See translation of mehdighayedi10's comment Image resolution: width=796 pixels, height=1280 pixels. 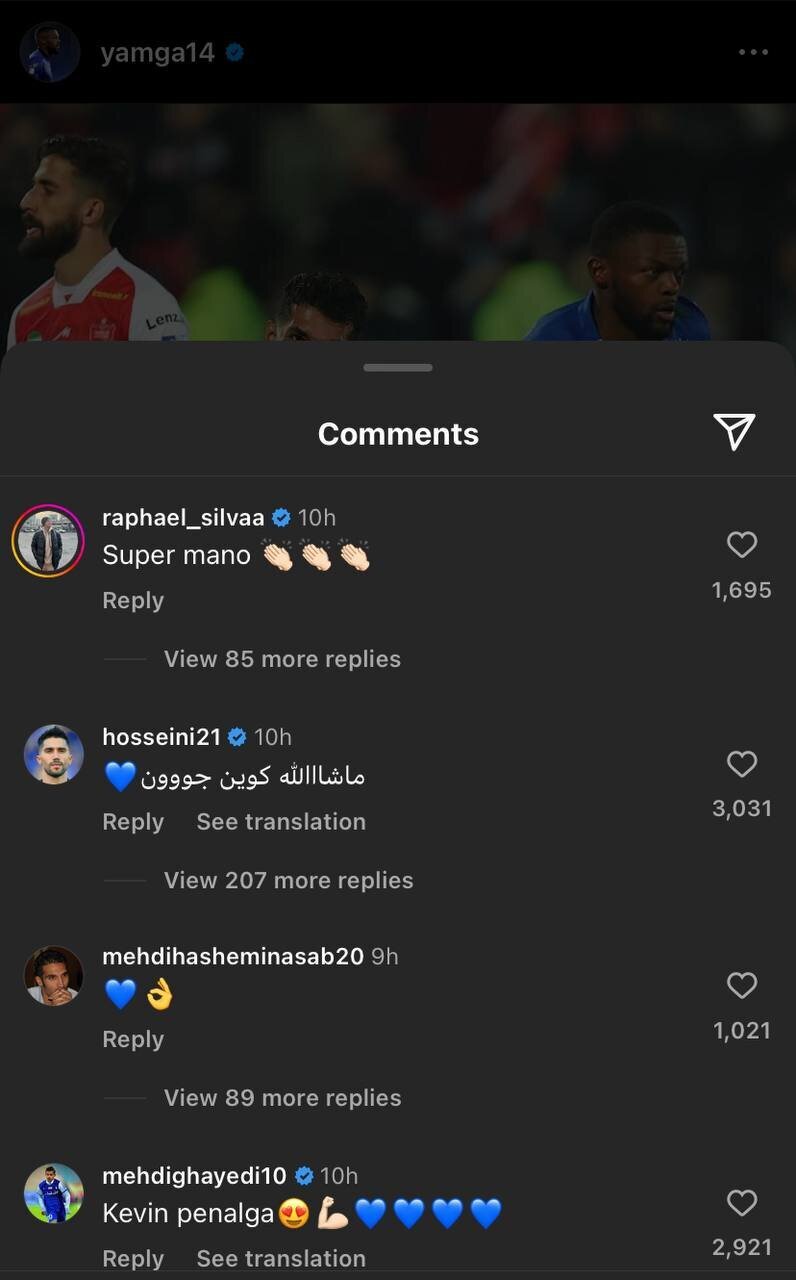280,1258
